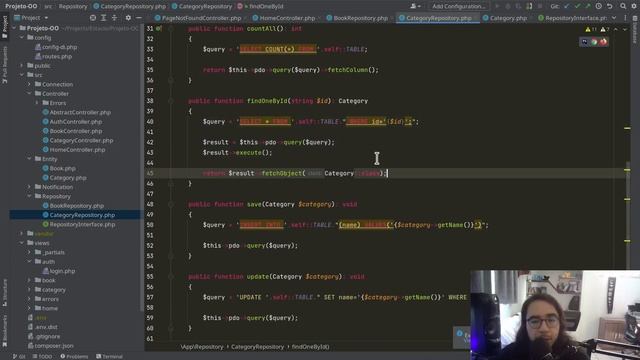Click the Select Opened File target icon
Viewport: 640px width, 360px height.
93,18
